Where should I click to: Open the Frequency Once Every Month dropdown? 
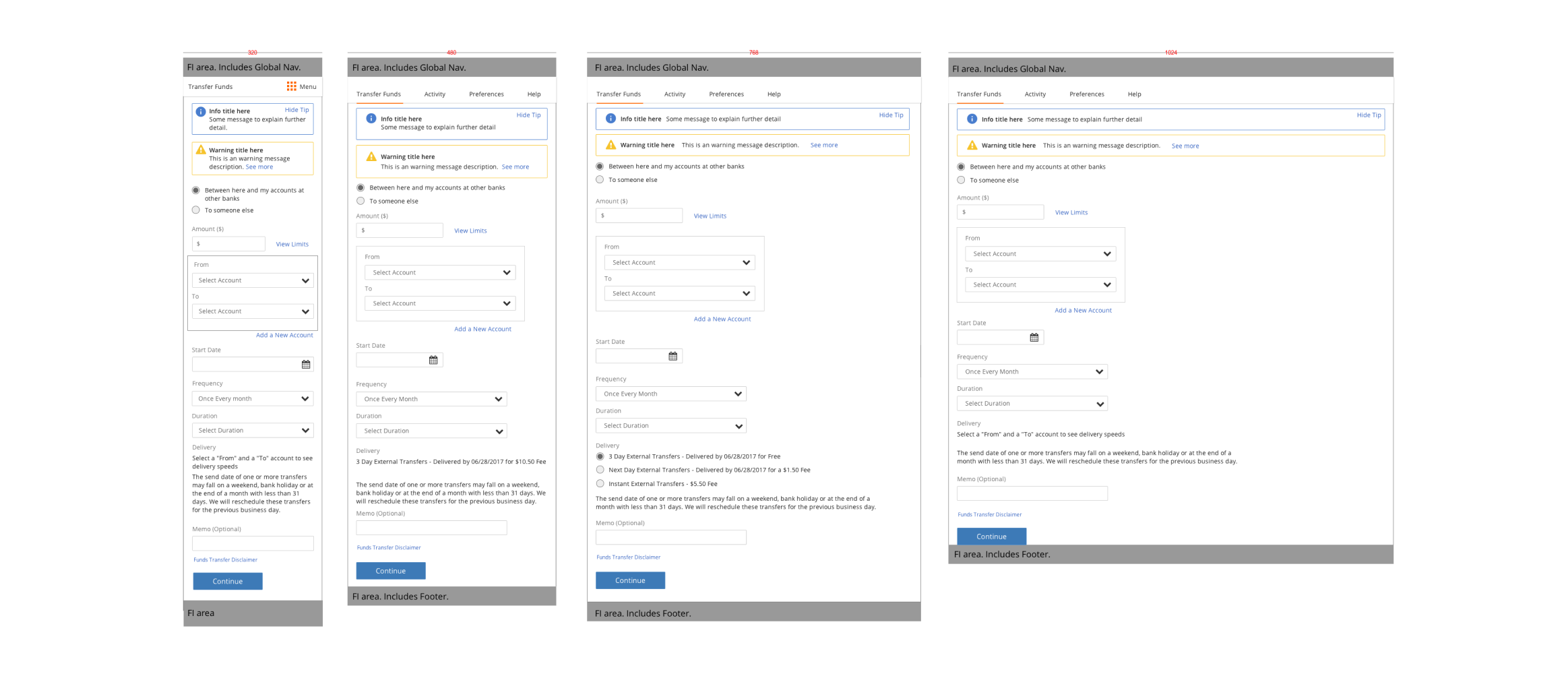(253, 398)
